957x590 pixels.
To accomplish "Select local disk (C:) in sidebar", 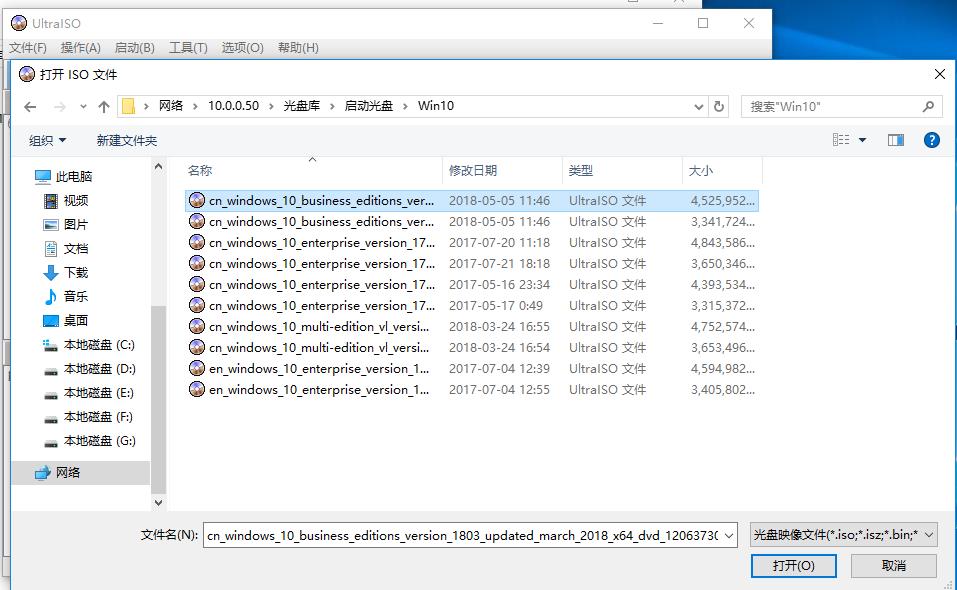I will tap(98, 345).
